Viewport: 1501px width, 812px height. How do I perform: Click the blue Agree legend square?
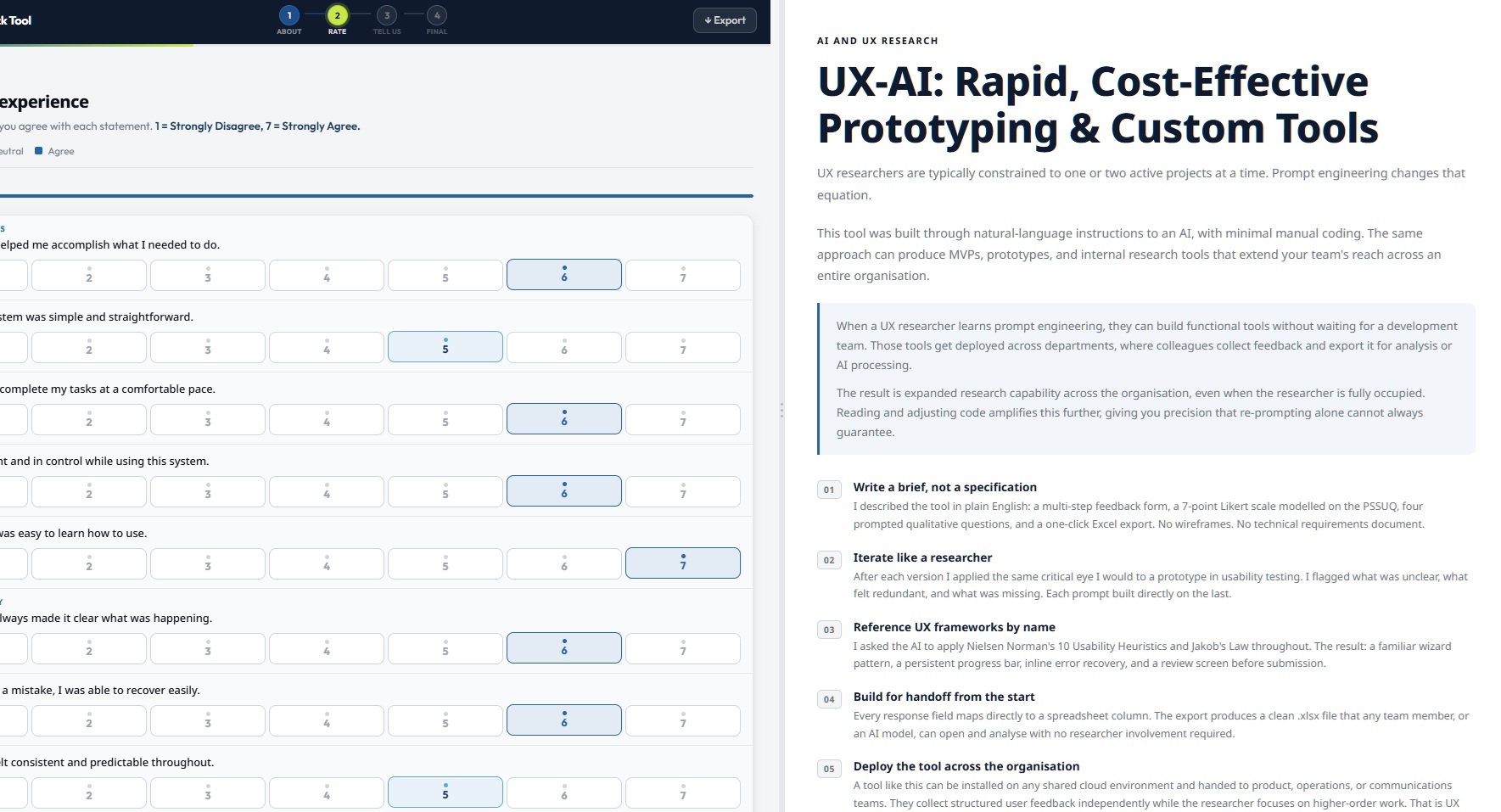(38, 151)
